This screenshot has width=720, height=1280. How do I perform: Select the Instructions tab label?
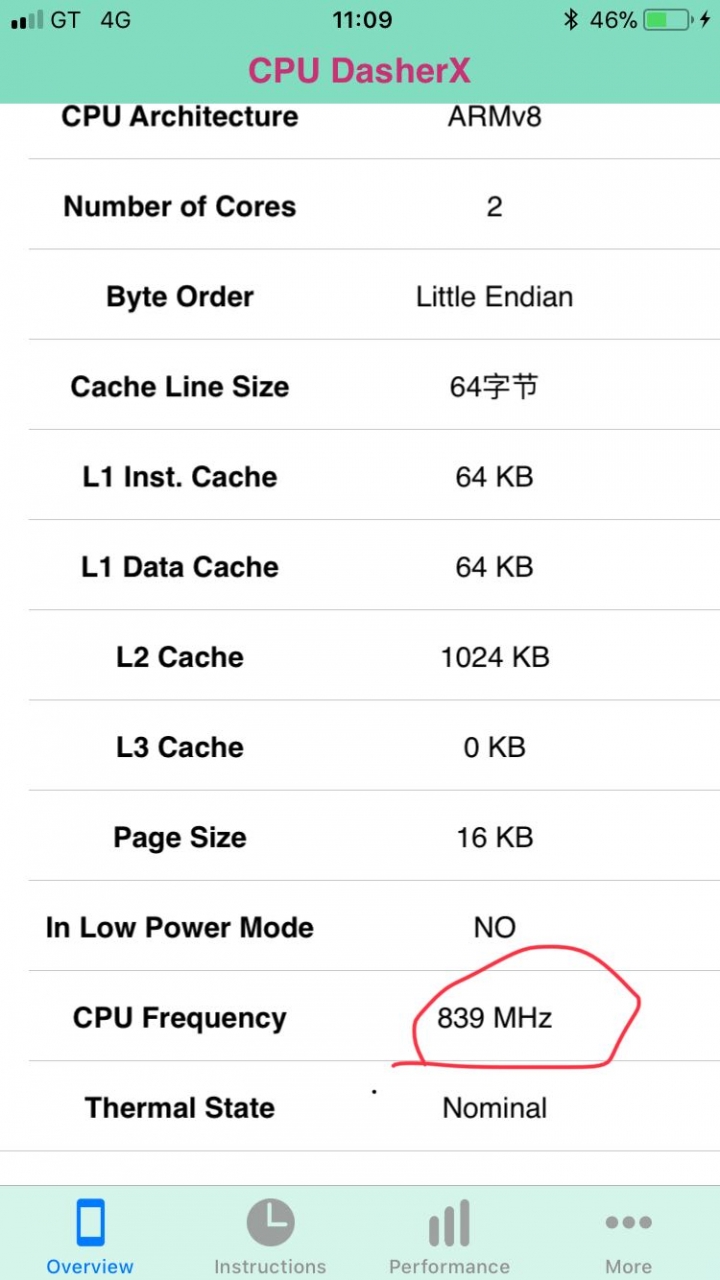[270, 1266]
